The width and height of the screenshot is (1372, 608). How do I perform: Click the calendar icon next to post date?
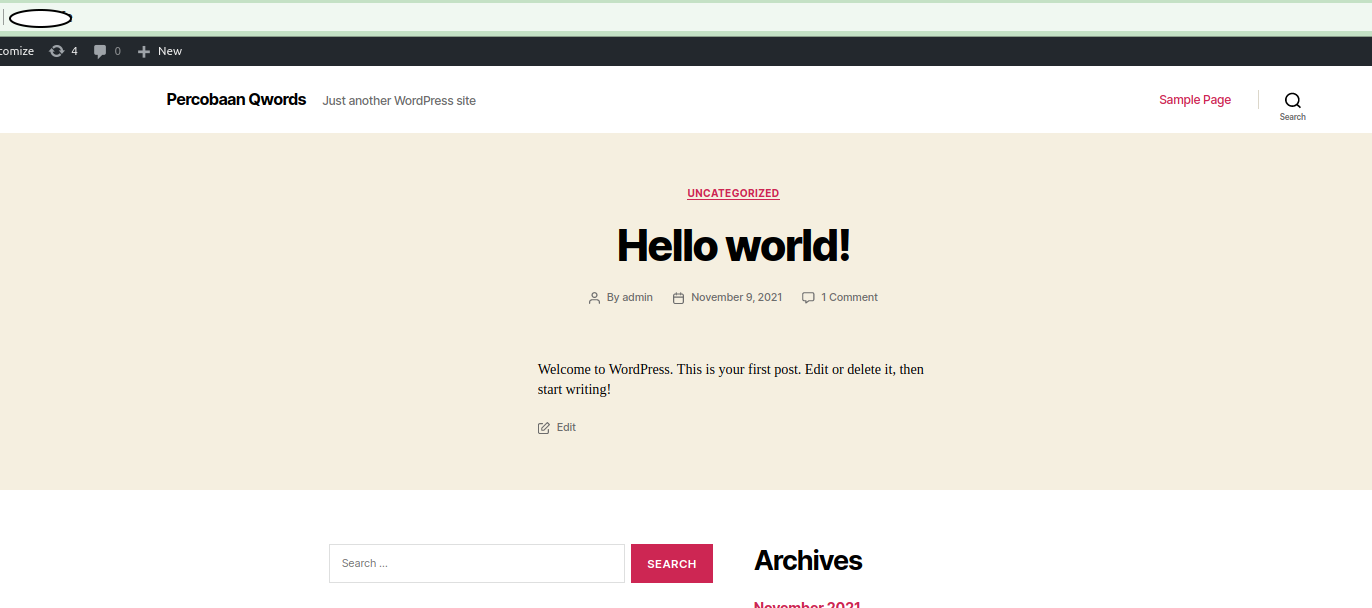pos(678,297)
